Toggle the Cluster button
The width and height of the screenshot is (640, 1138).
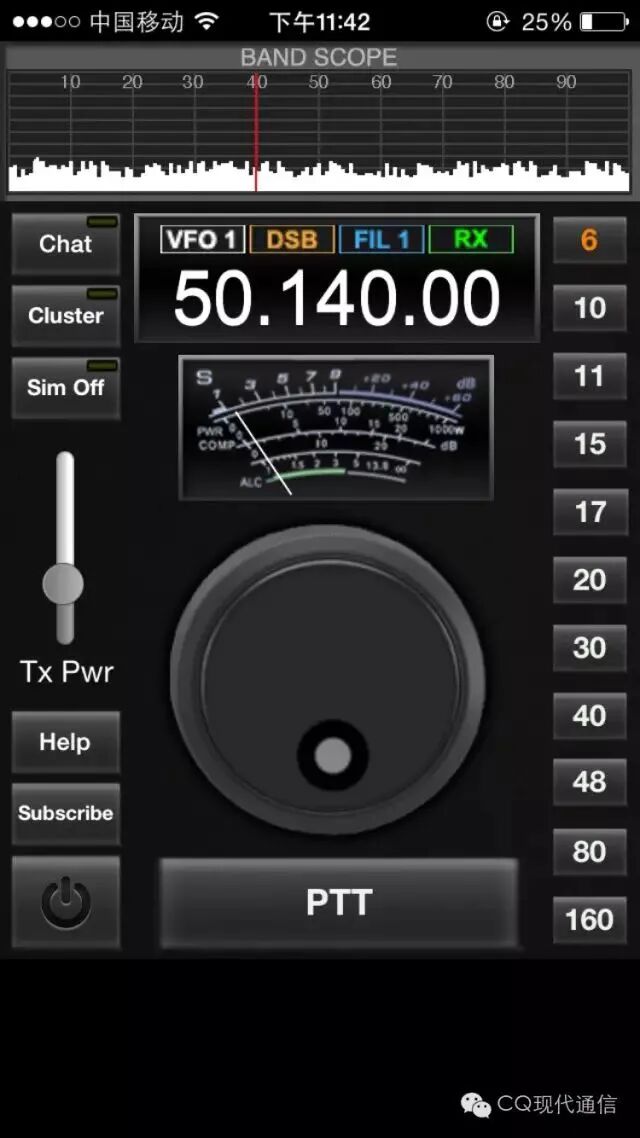coord(66,316)
